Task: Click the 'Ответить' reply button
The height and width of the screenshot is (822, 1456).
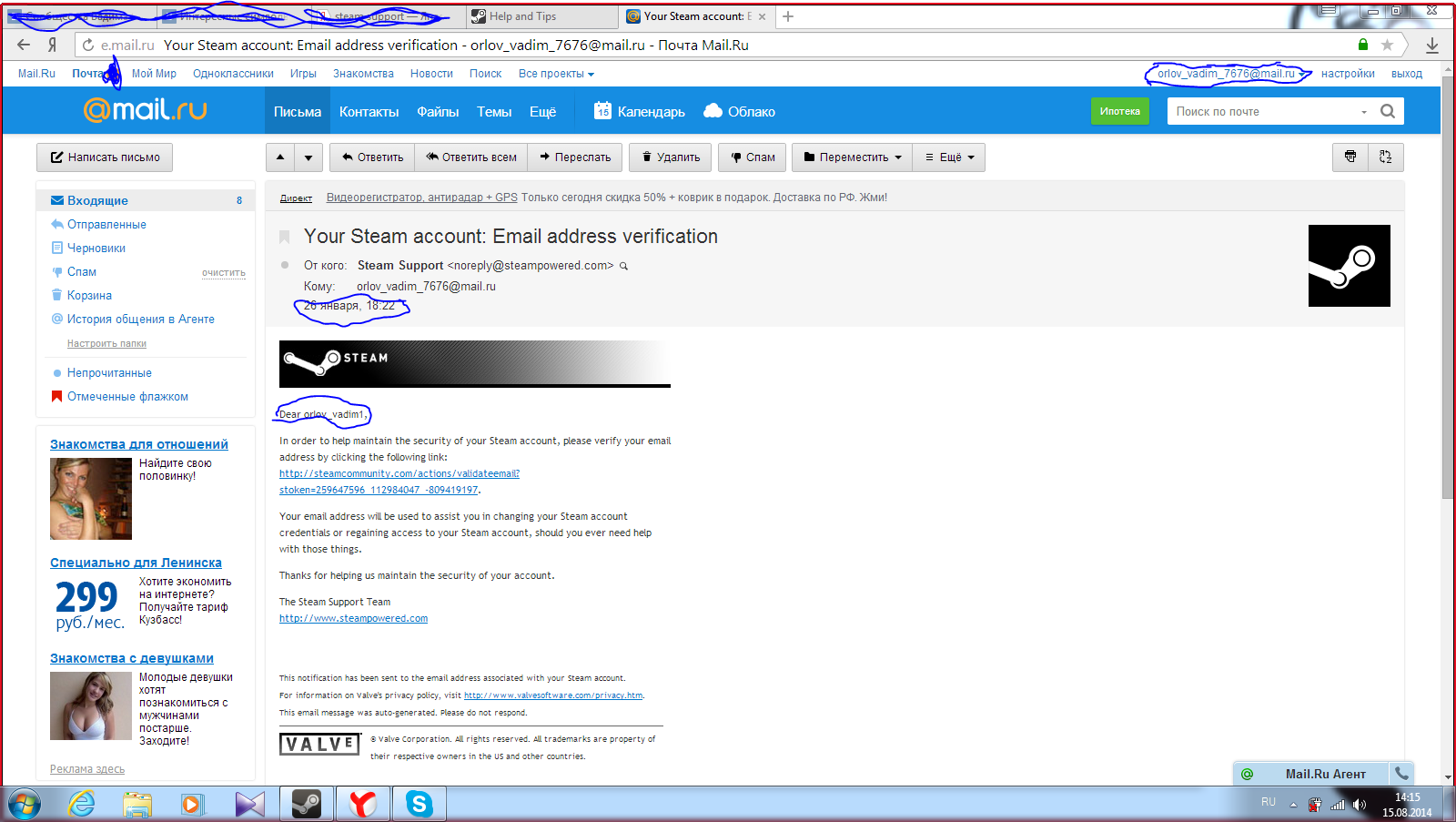Action: 372,157
